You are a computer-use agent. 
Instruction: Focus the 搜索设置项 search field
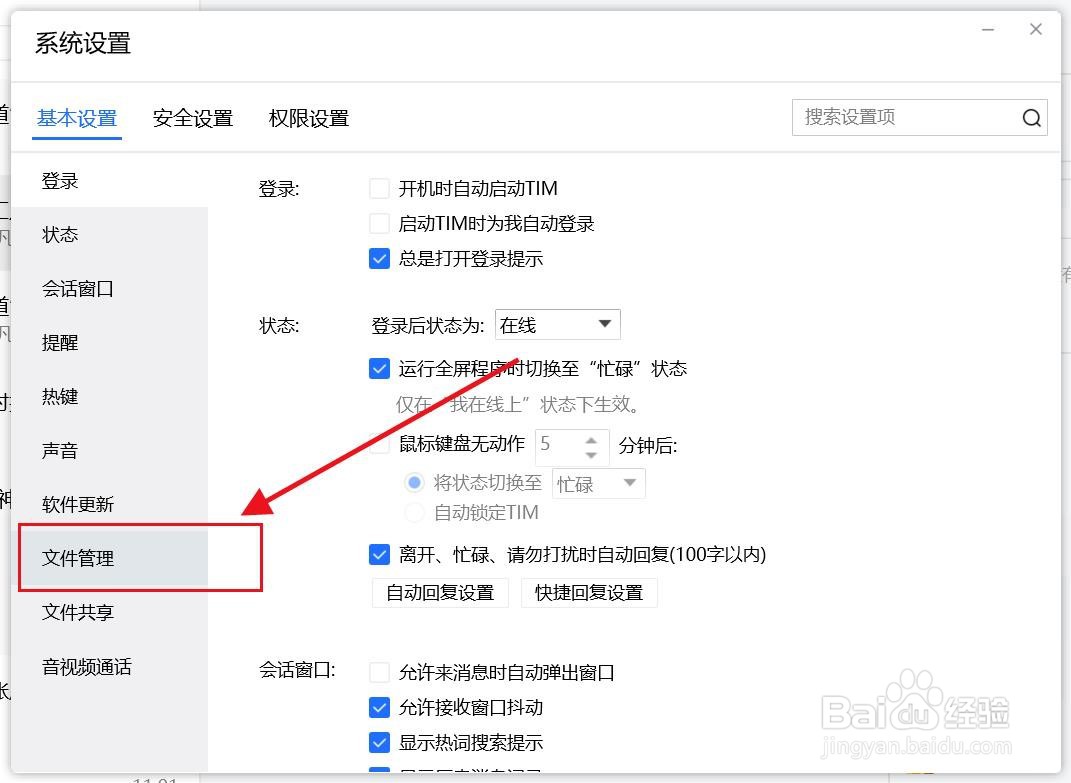click(x=919, y=118)
